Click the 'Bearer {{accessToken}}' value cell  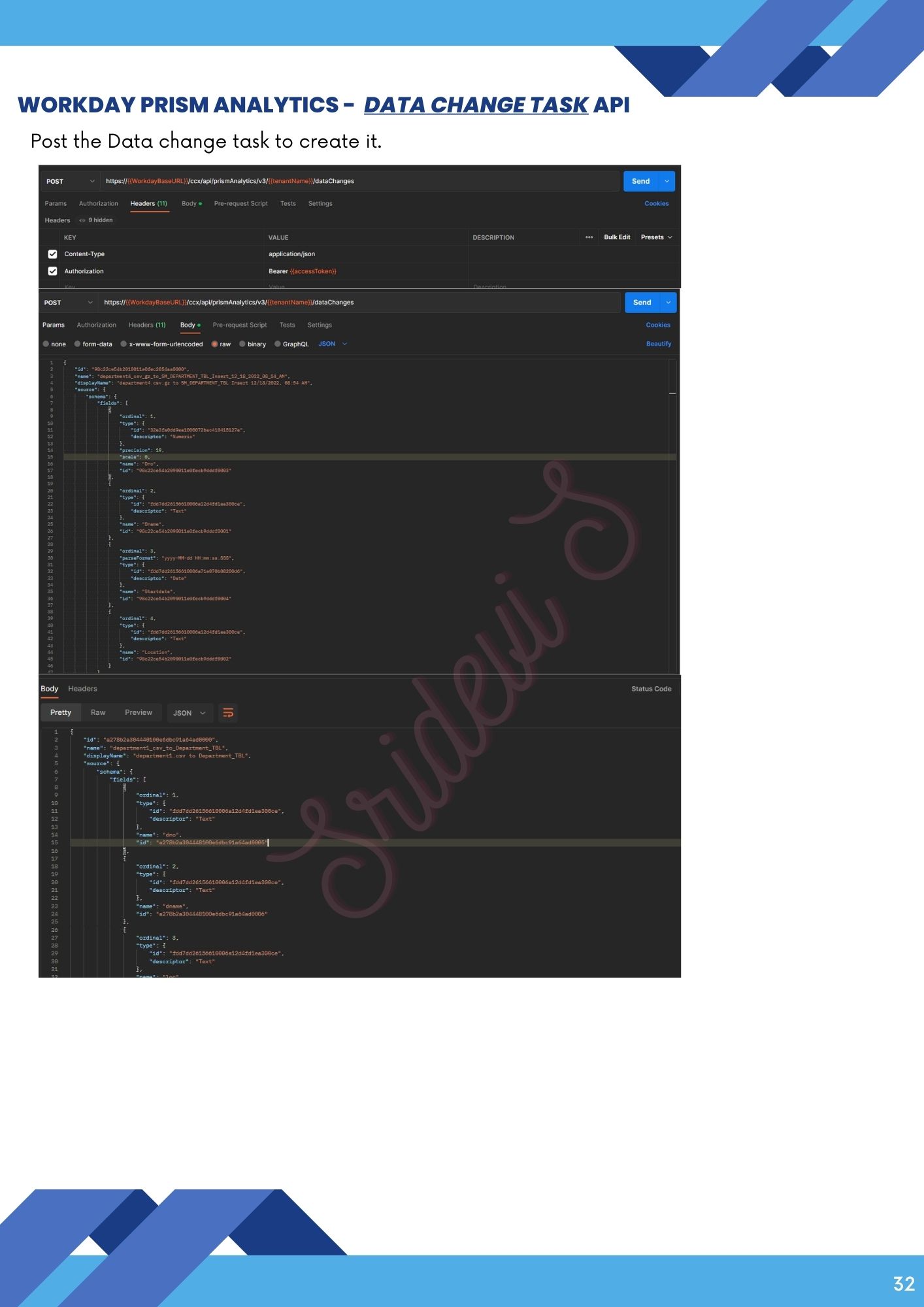366,271
